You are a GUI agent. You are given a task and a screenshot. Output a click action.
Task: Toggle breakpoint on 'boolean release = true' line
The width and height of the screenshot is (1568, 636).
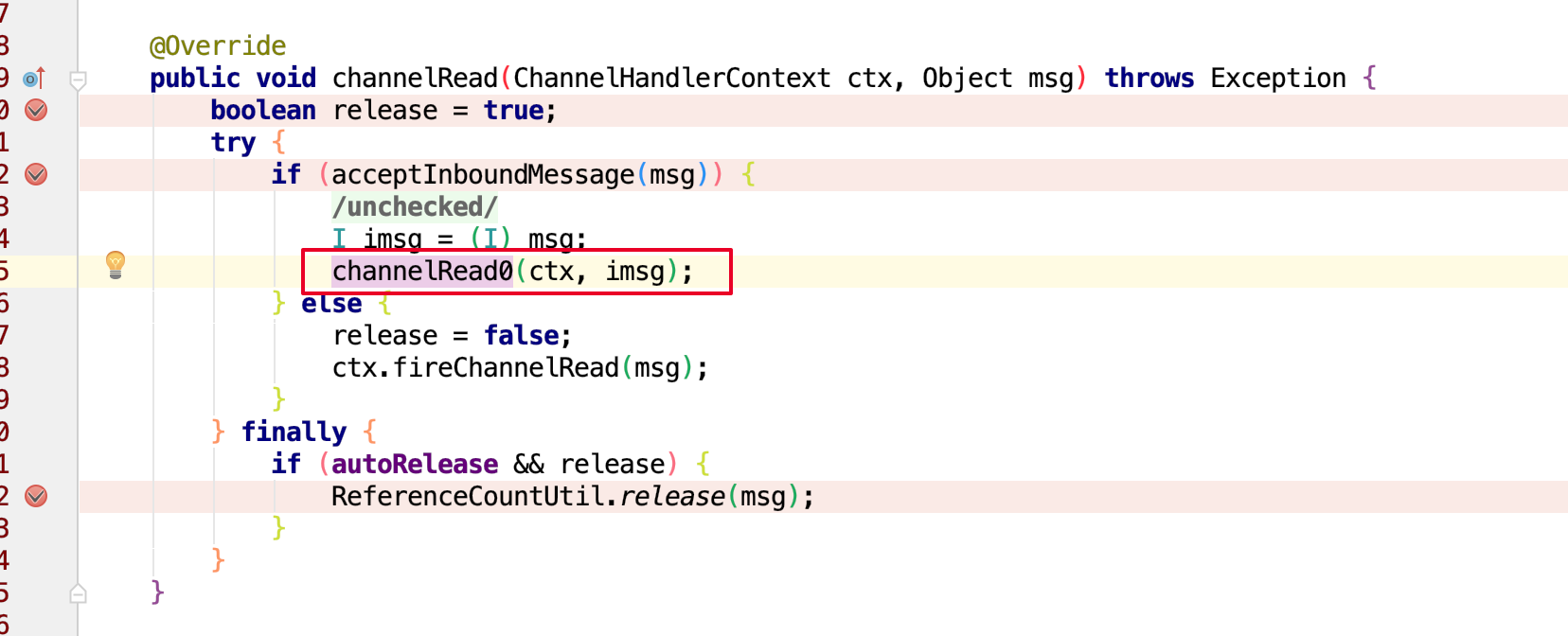[x=36, y=110]
